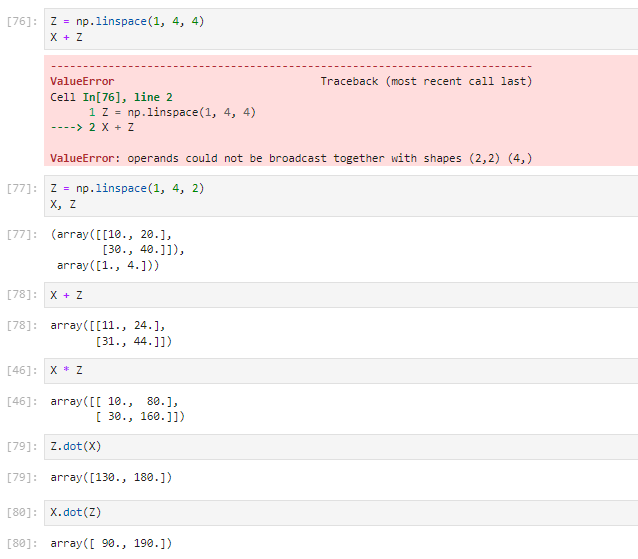Select input prompt label [80]
The height and width of the screenshot is (559, 638).
pyautogui.click(x=22, y=512)
